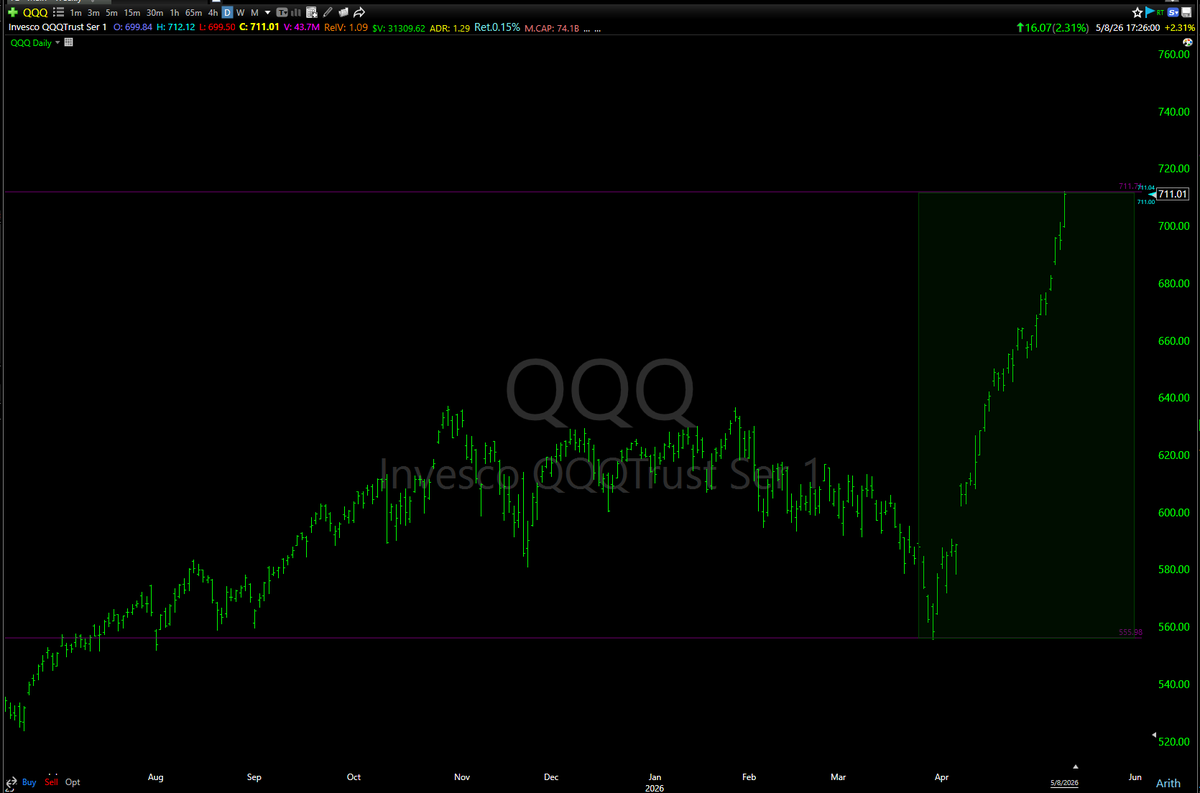The height and width of the screenshot is (793, 1200).
Task: Switch to the 65m timeframe
Action: (x=194, y=13)
